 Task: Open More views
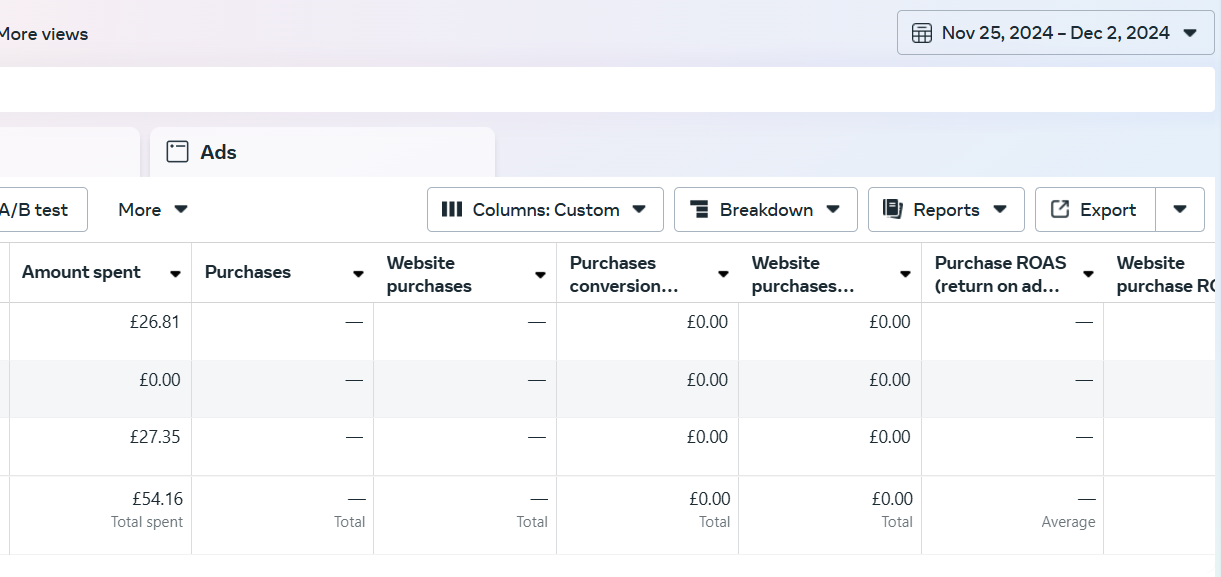point(43,34)
